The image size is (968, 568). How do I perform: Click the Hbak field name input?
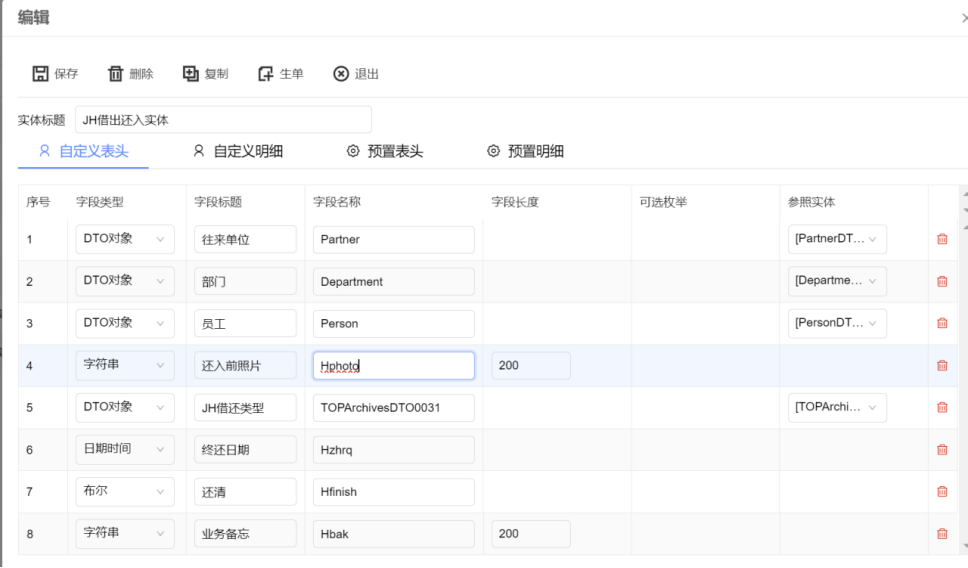[394, 534]
